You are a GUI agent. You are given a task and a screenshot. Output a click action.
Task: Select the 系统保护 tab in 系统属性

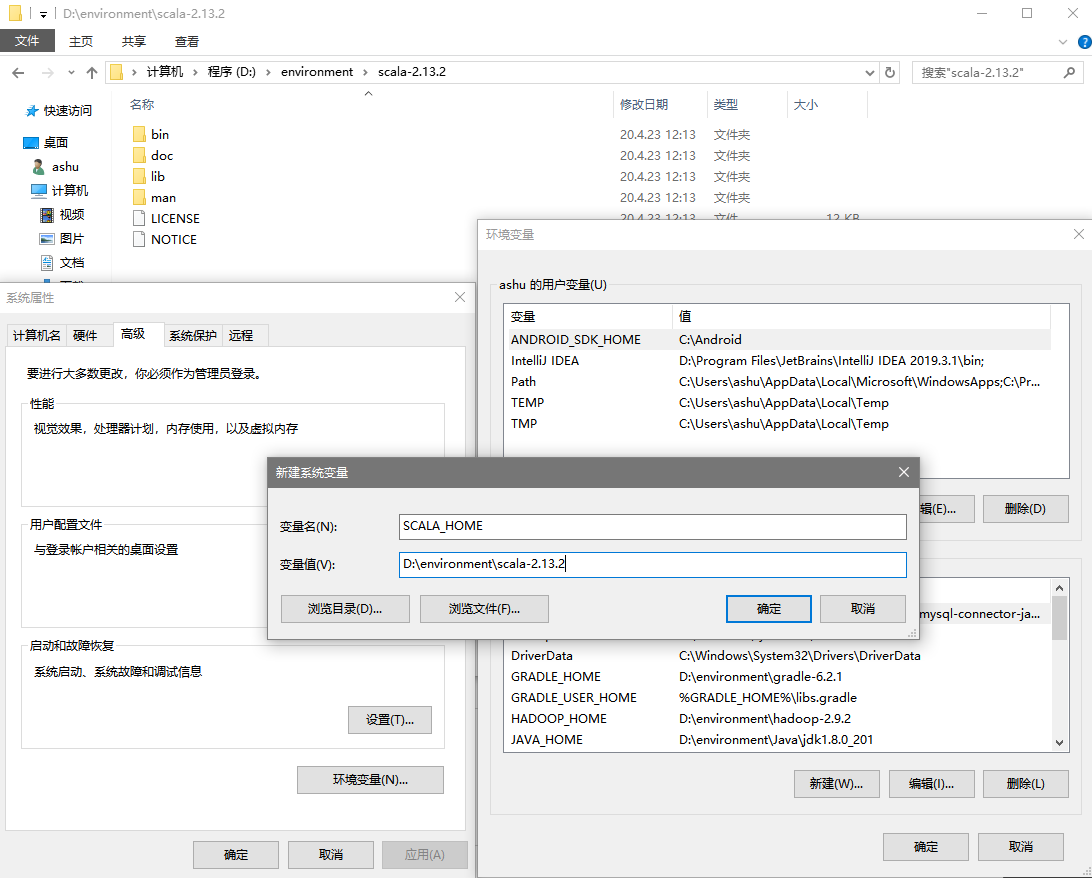[x=192, y=335]
